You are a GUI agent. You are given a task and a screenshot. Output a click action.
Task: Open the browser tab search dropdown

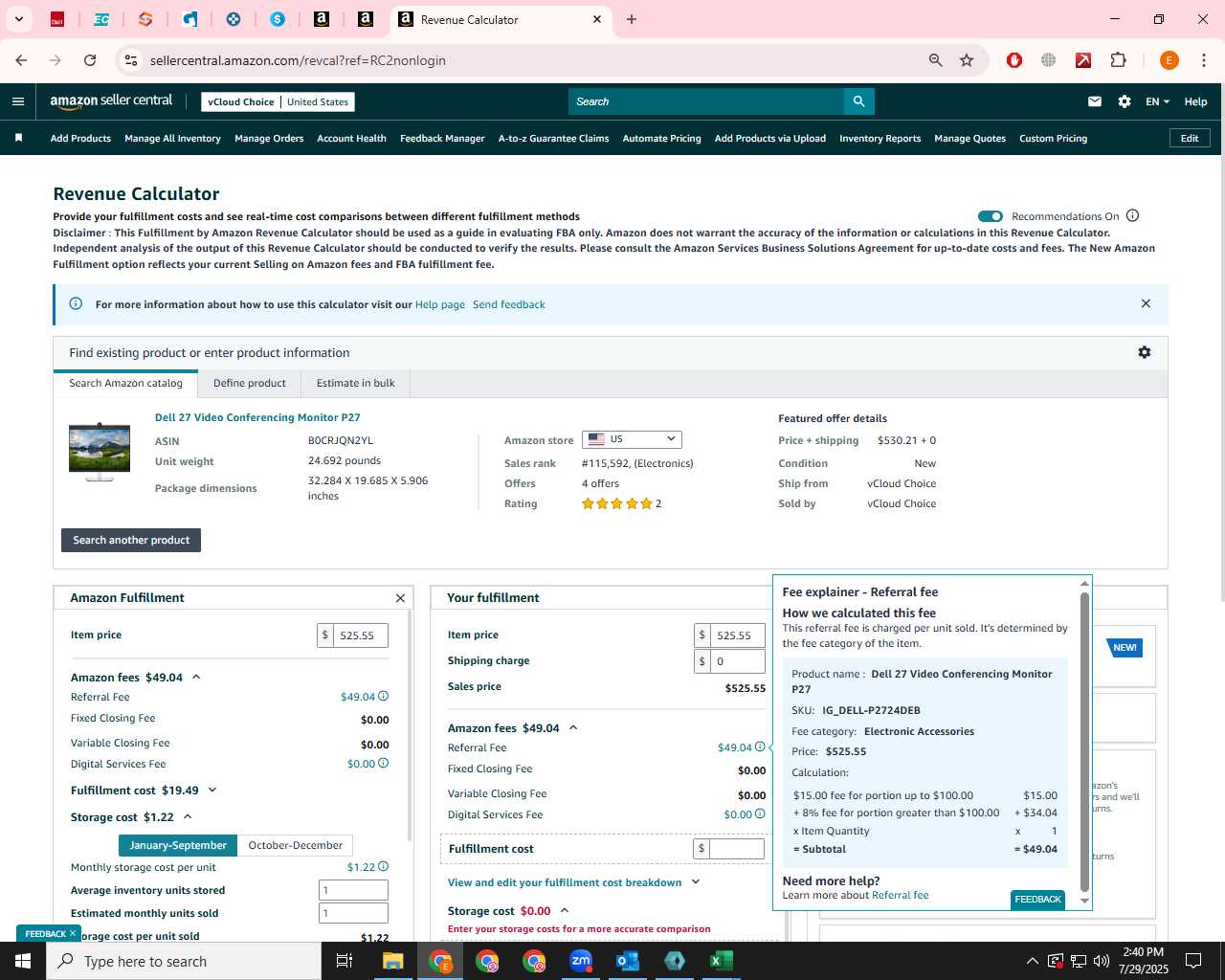pyautogui.click(x=18, y=19)
